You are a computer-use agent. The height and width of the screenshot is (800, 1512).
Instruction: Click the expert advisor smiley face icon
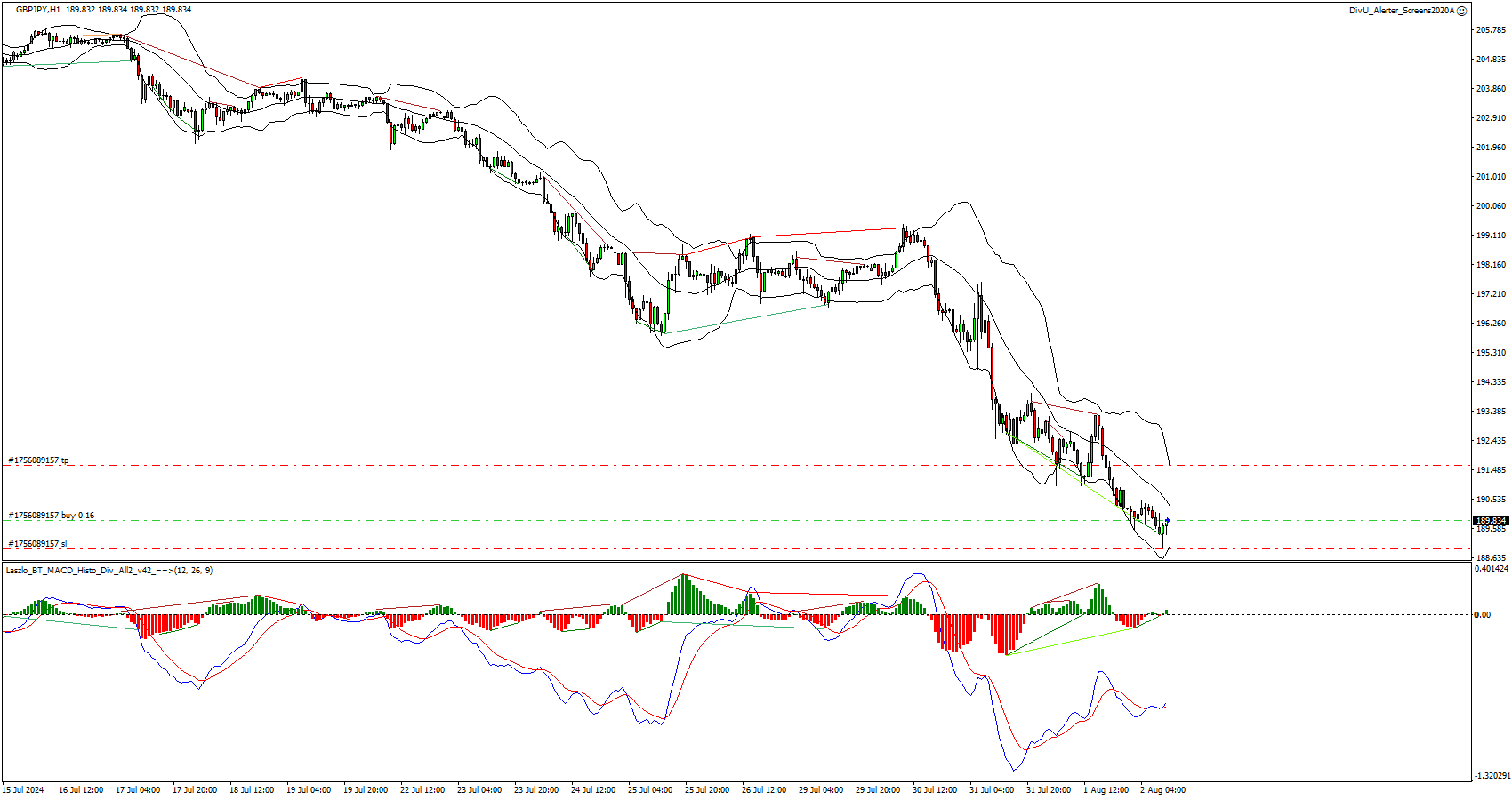pos(1462,11)
